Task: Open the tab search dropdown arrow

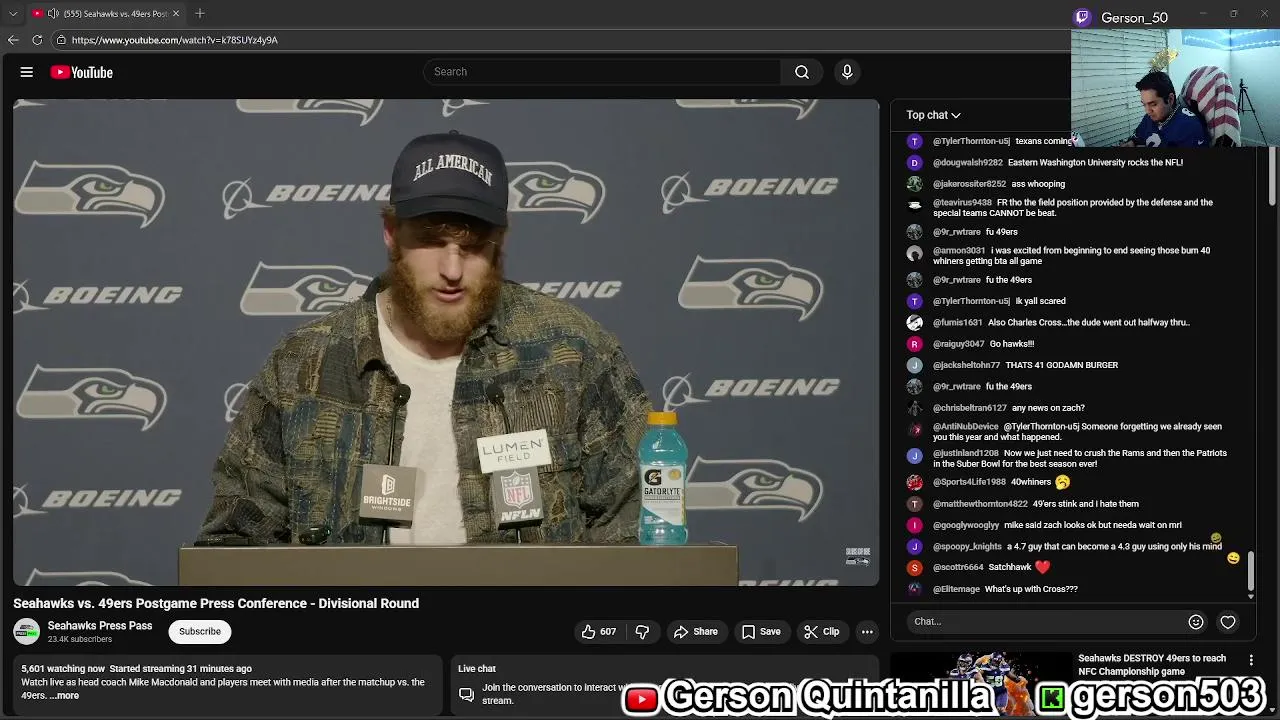Action: [13, 14]
